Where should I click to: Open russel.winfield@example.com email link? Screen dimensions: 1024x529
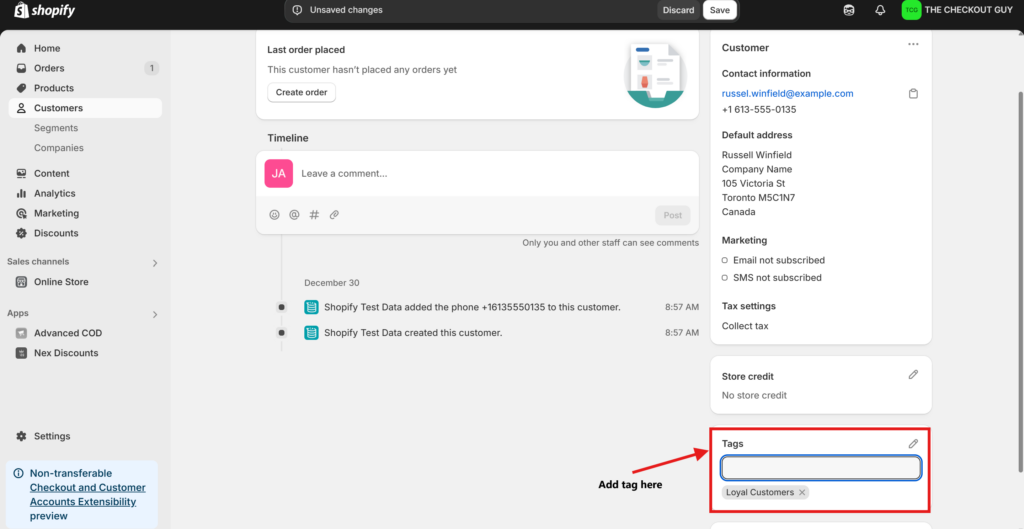click(787, 93)
